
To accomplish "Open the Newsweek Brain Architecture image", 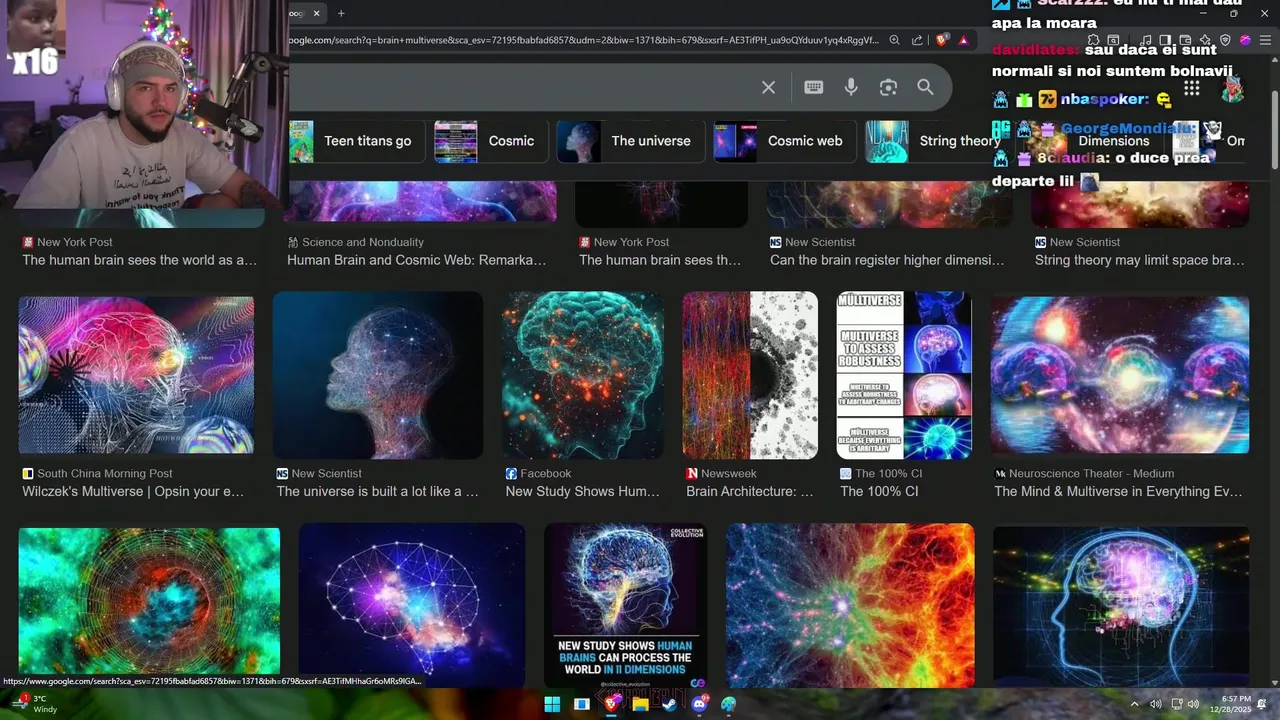I will (750, 375).
